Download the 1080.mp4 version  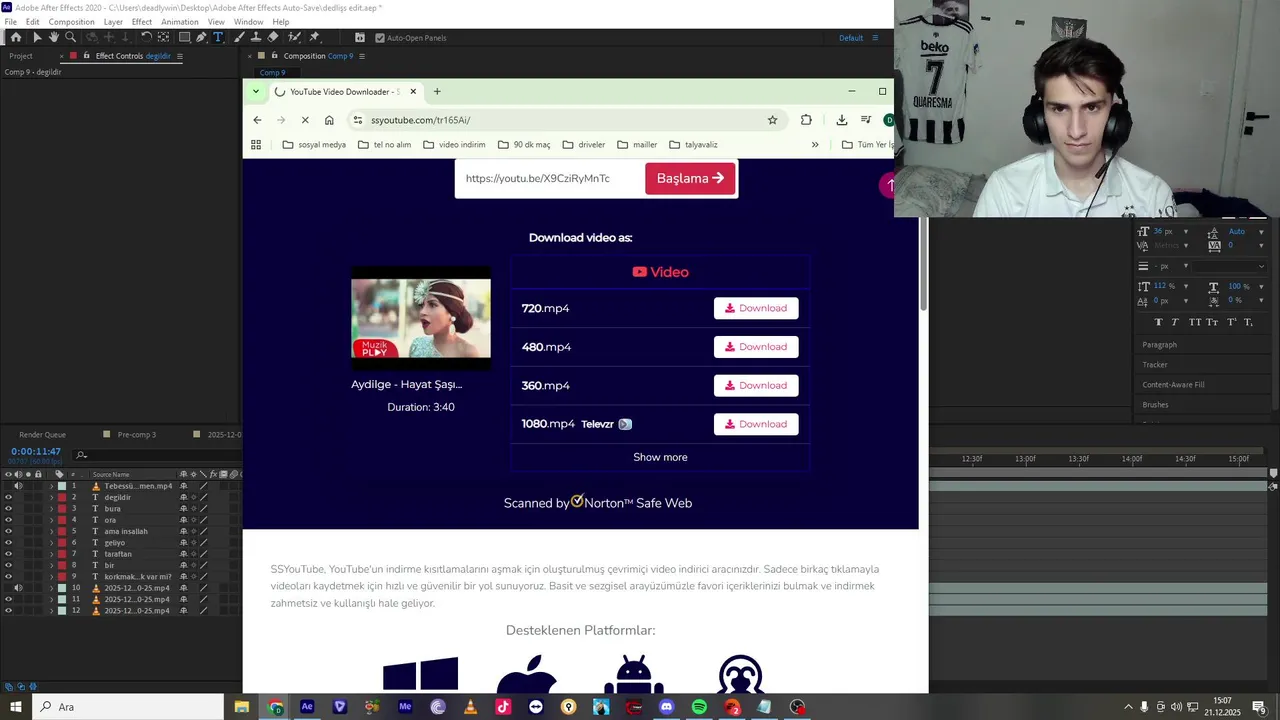click(756, 424)
